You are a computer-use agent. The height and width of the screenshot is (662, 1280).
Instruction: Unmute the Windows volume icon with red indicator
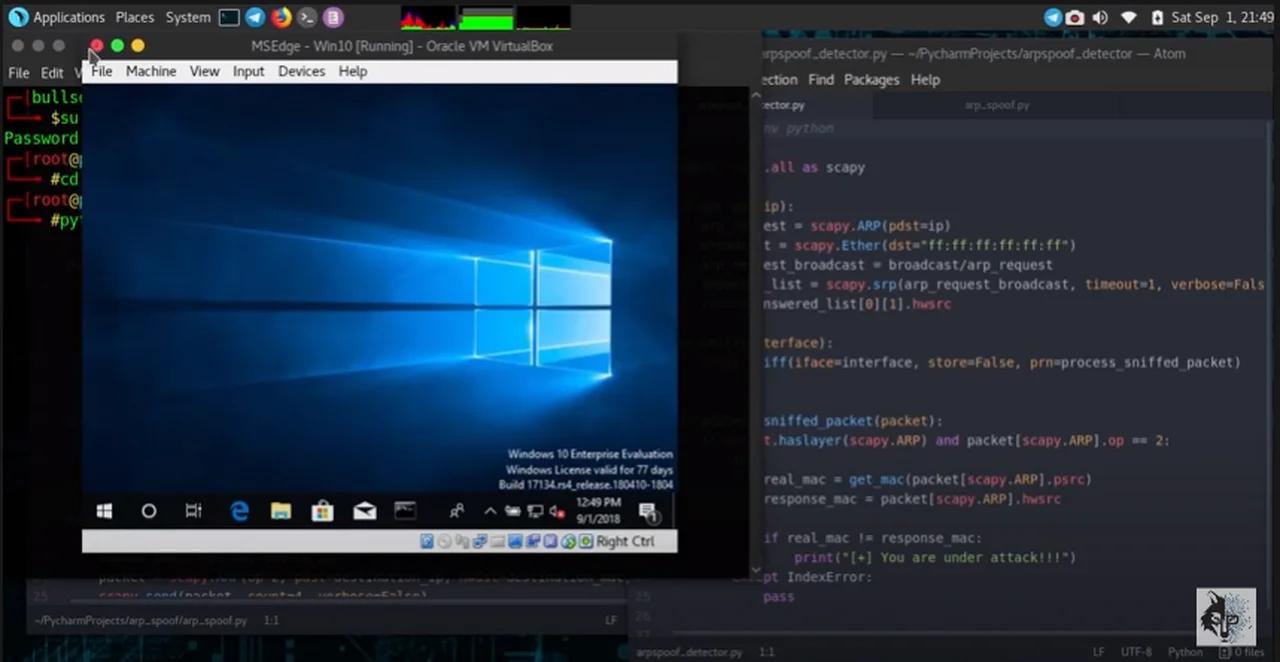click(x=557, y=510)
